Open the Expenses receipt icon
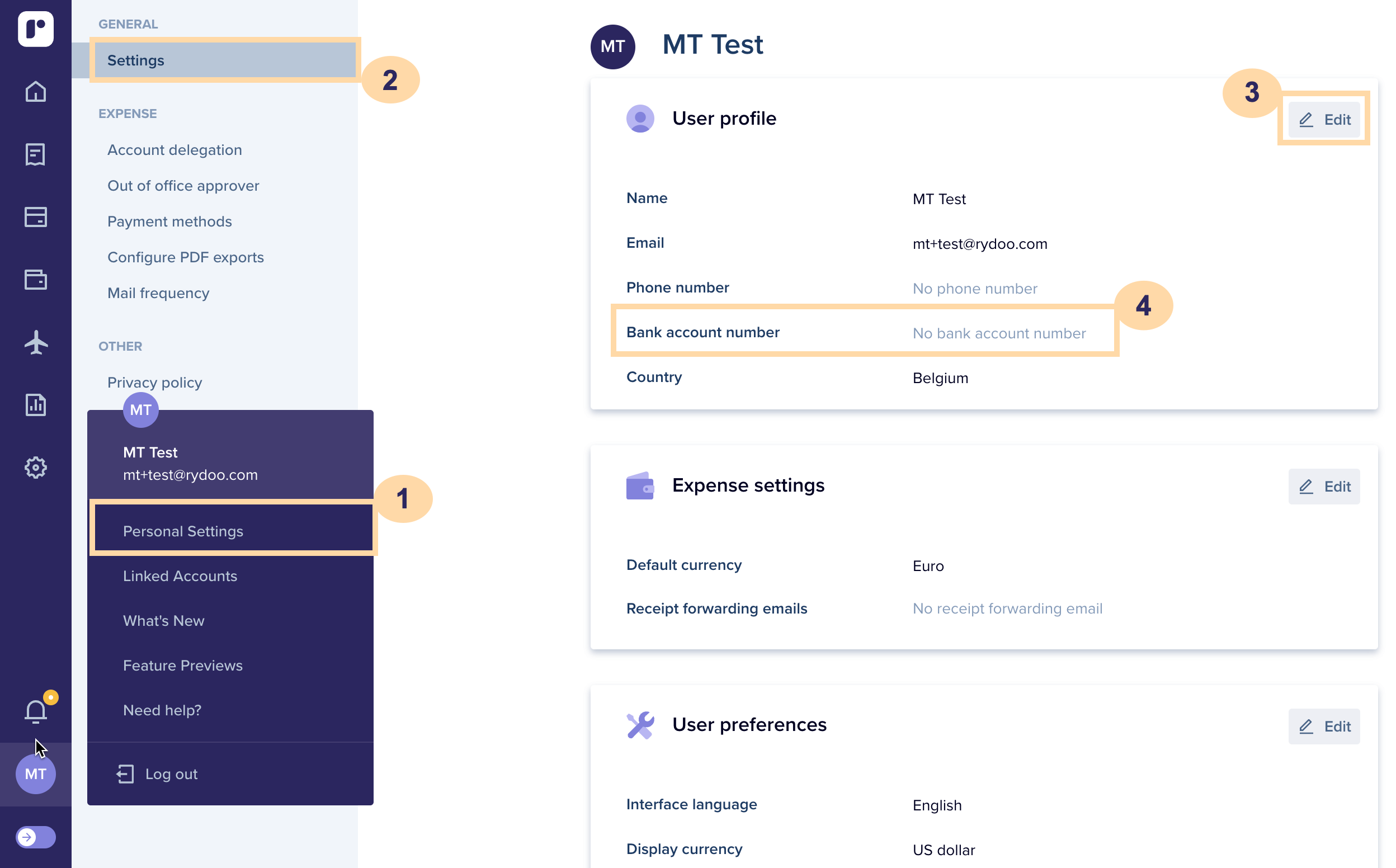This screenshot has height=868, width=1396. [x=36, y=154]
